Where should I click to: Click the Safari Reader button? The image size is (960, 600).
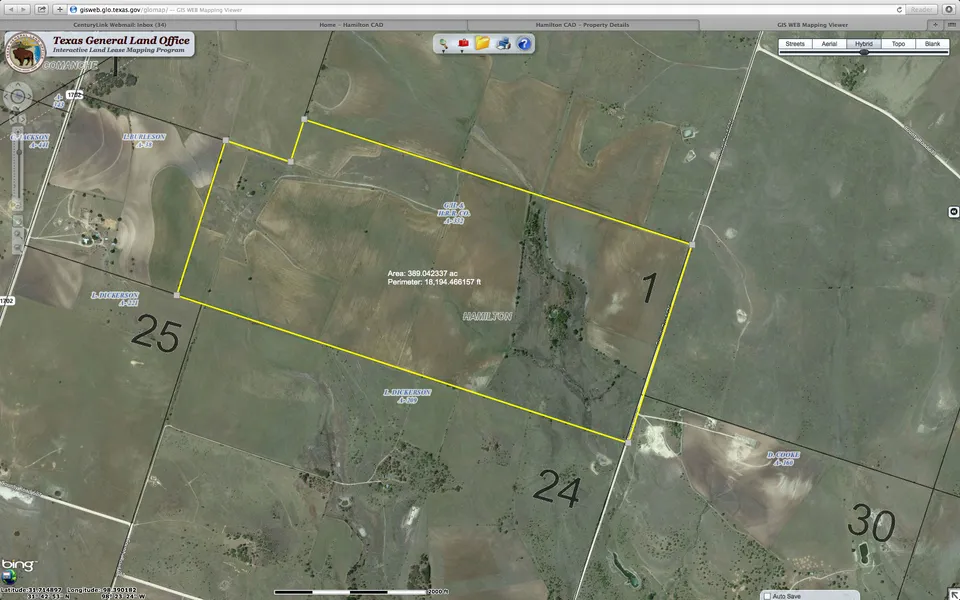pyautogui.click(x=921, y=9)
